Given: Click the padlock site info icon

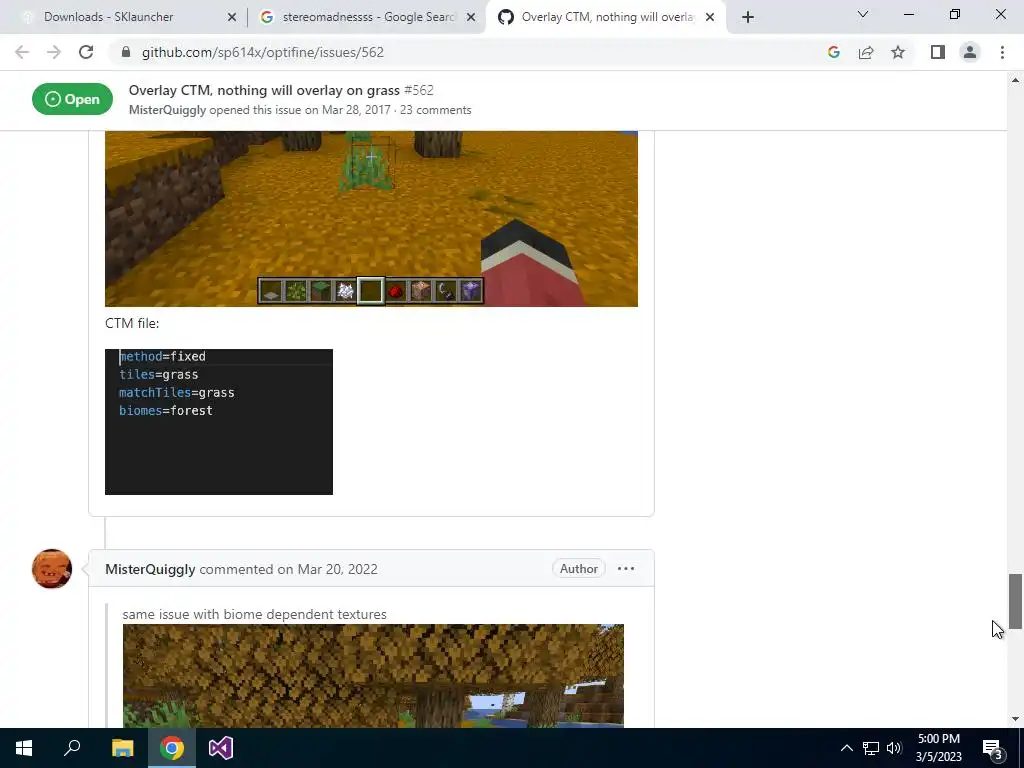Looking at the screenshot, I should [x=126, y=52].
